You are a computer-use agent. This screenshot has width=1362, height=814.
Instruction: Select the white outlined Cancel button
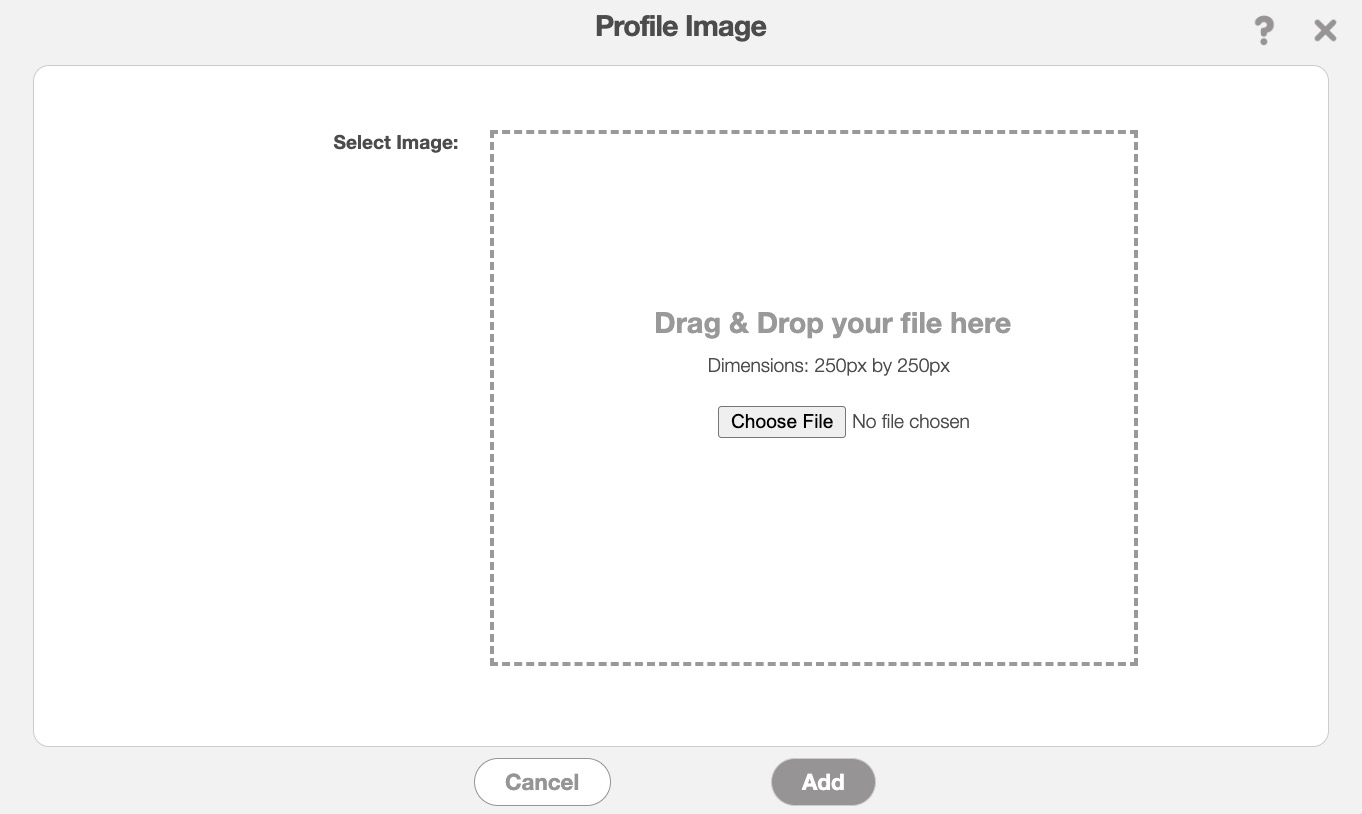point(542,782)
